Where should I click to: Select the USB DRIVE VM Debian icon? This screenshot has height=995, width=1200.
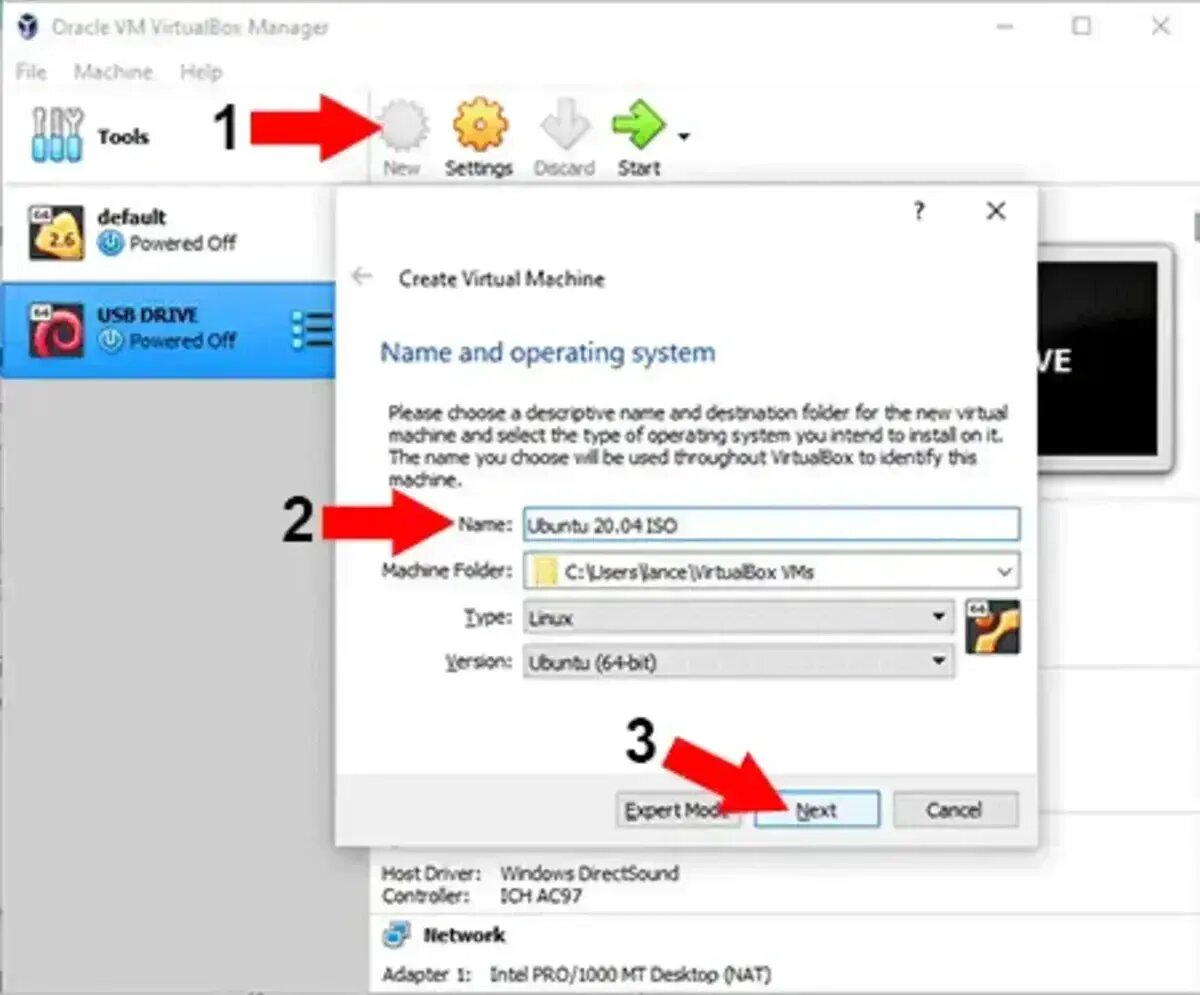[x=56, y=331]
